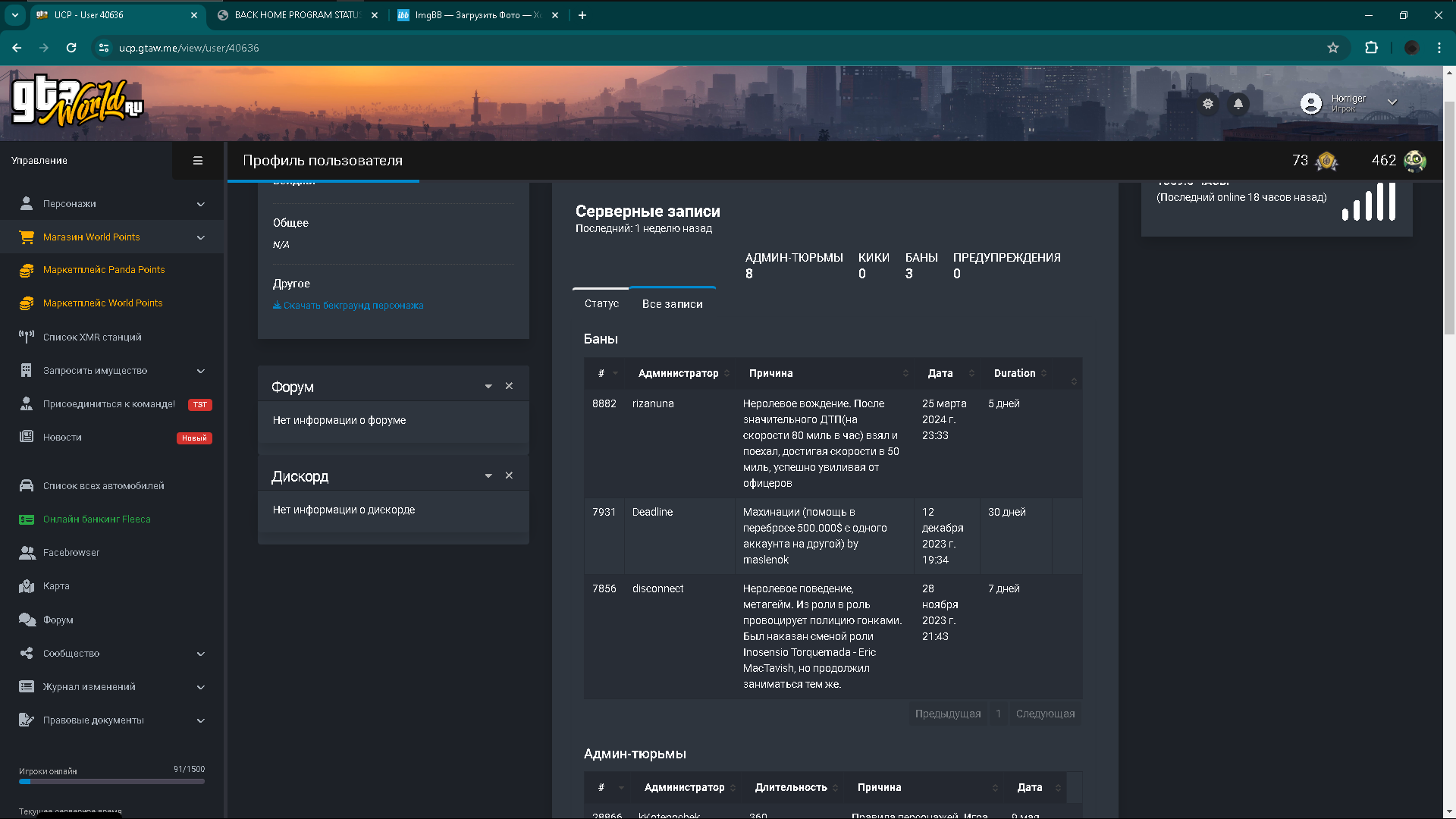The image size is (1456, 819).
Task: Click the World Points marketplace coins icon
Action: coord(27,303)
